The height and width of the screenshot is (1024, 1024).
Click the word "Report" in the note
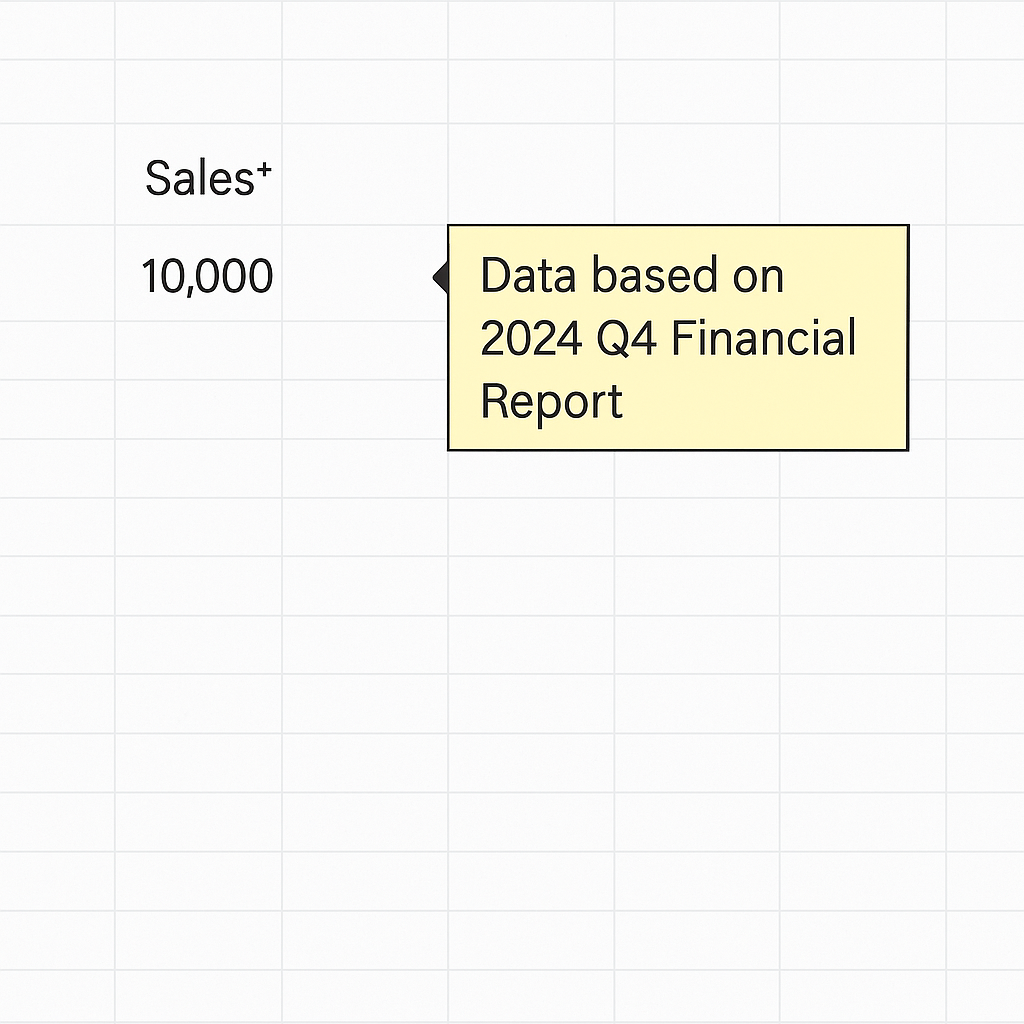point(551,402)
